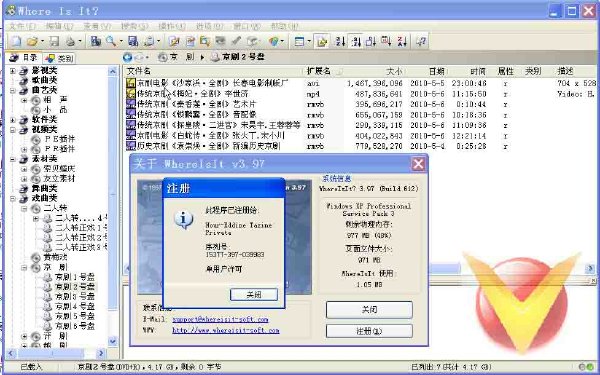Collapse the 戏曲类 tree node

pyautogui.click(x=13, y=199)
